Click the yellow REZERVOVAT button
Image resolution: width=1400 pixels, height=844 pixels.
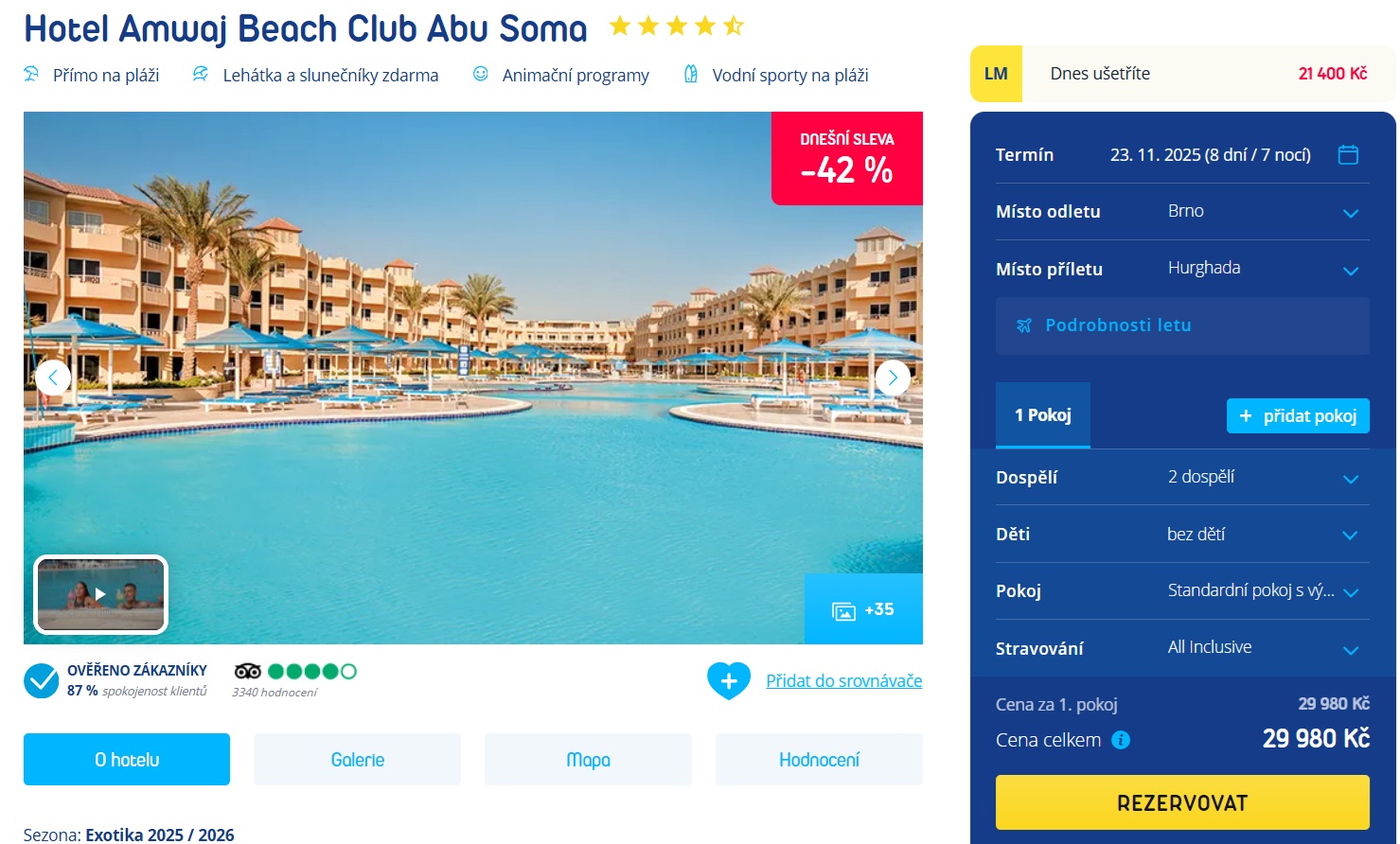pos(1182,802)
